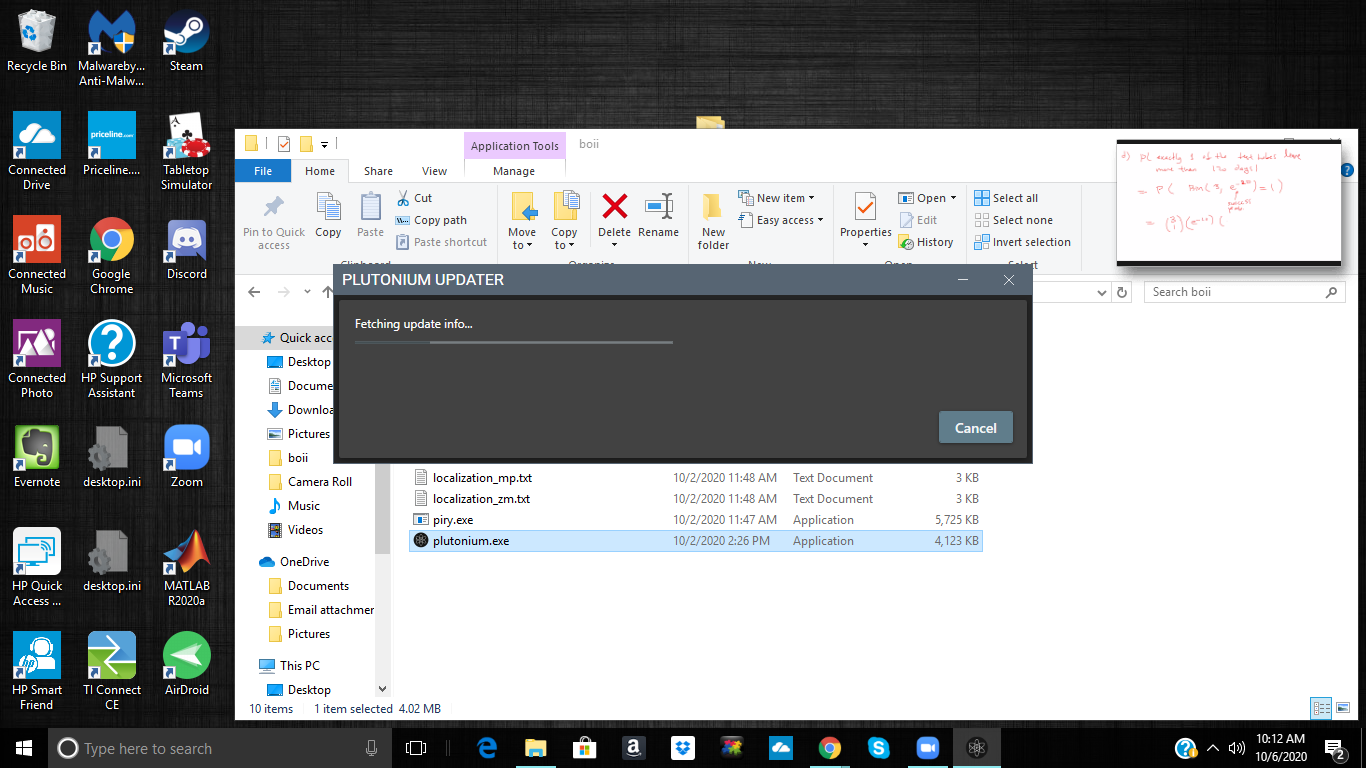The height and width of the screenshot is (768, 1366).
Task: Open Microsoft Edge from the taskbar
Action: pos(487,748)
